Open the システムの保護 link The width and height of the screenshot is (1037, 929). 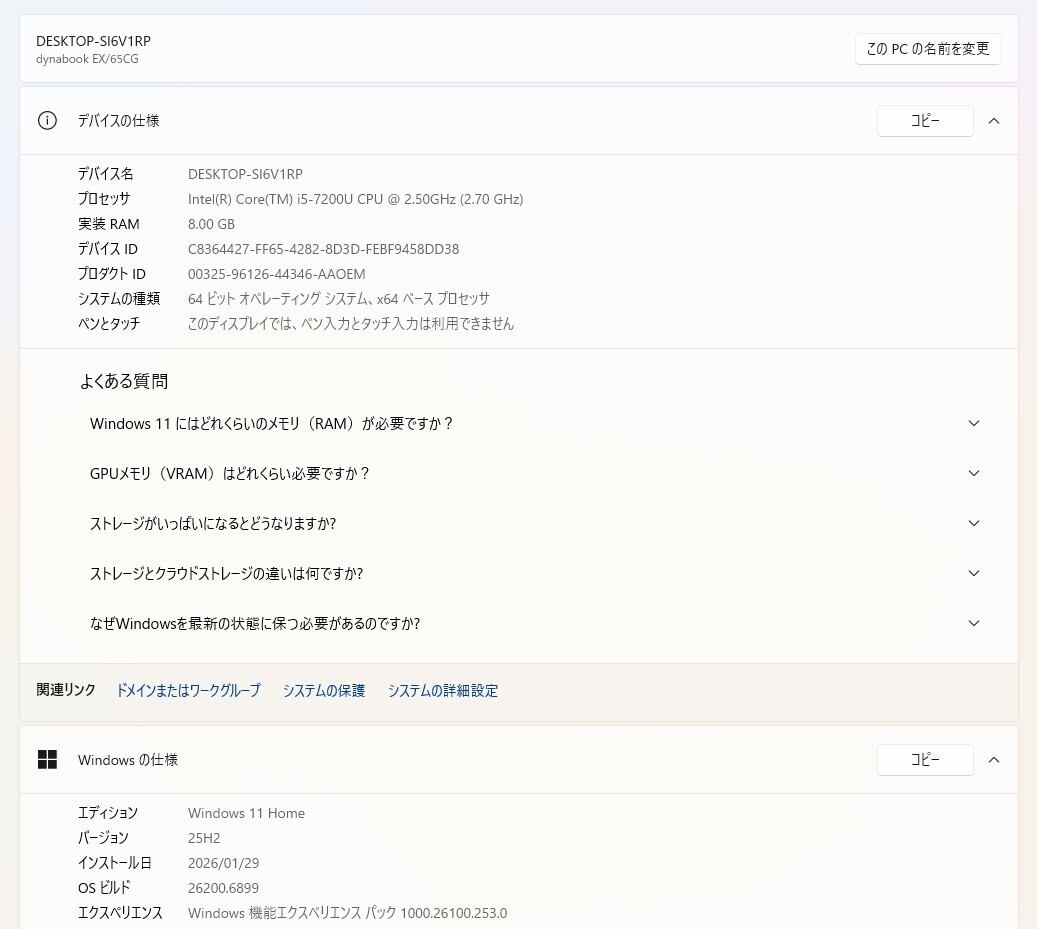tap(324, 690)
